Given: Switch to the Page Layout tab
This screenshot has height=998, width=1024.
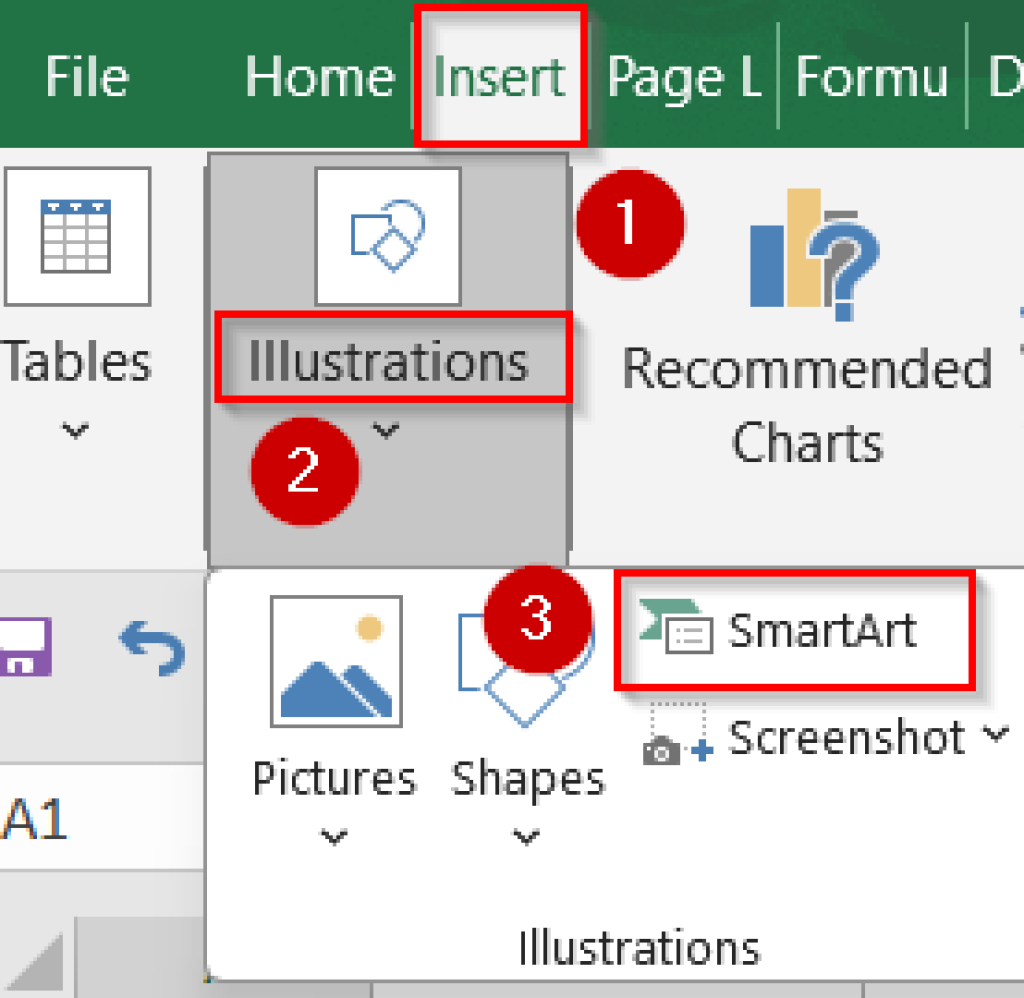Looking at the screenshot, I should 684,77.
